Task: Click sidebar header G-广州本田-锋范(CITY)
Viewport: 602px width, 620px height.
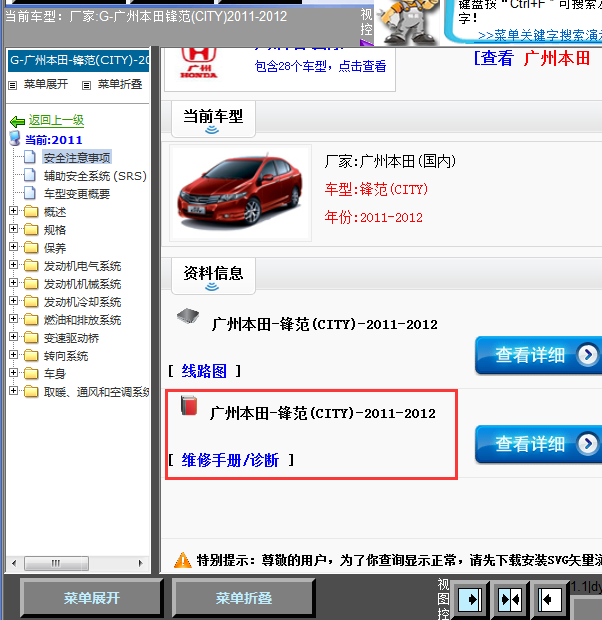Action: click(78, 60)
